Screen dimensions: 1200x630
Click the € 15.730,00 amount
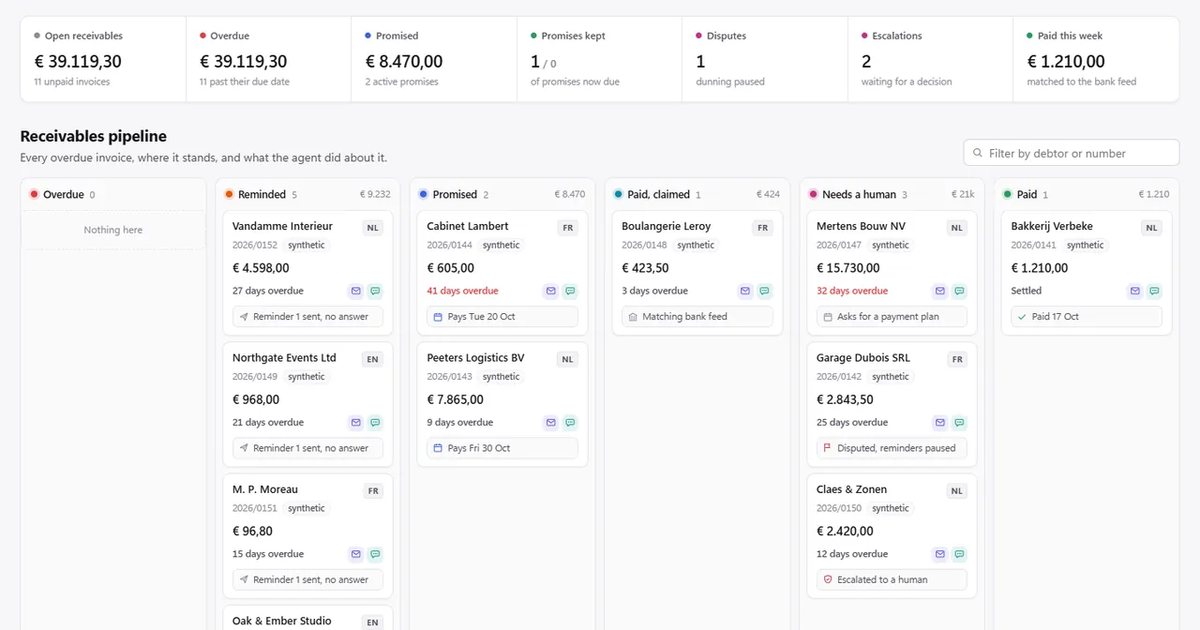point(848,268)
